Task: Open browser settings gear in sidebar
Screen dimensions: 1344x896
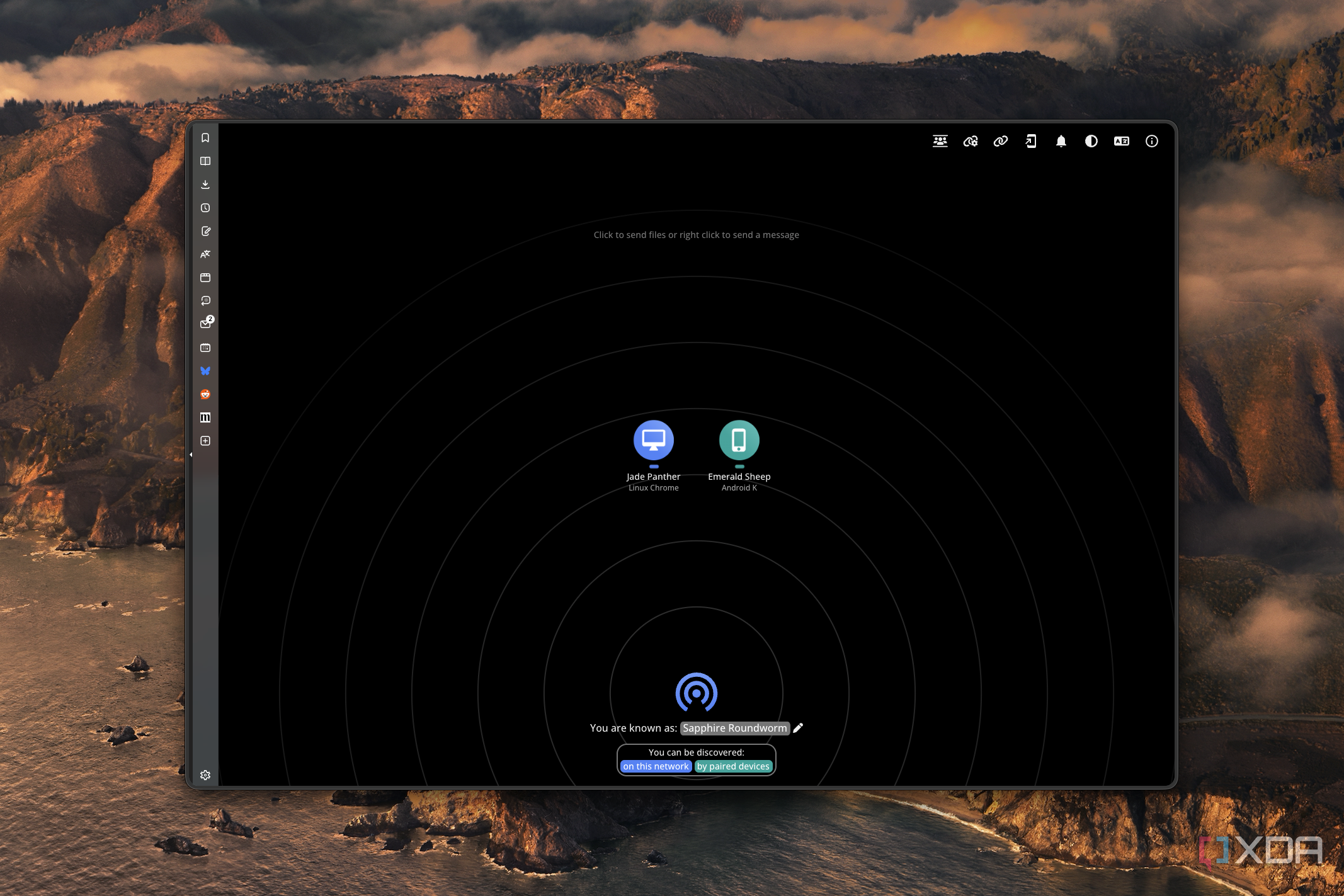Action: (x=205, y=775)
